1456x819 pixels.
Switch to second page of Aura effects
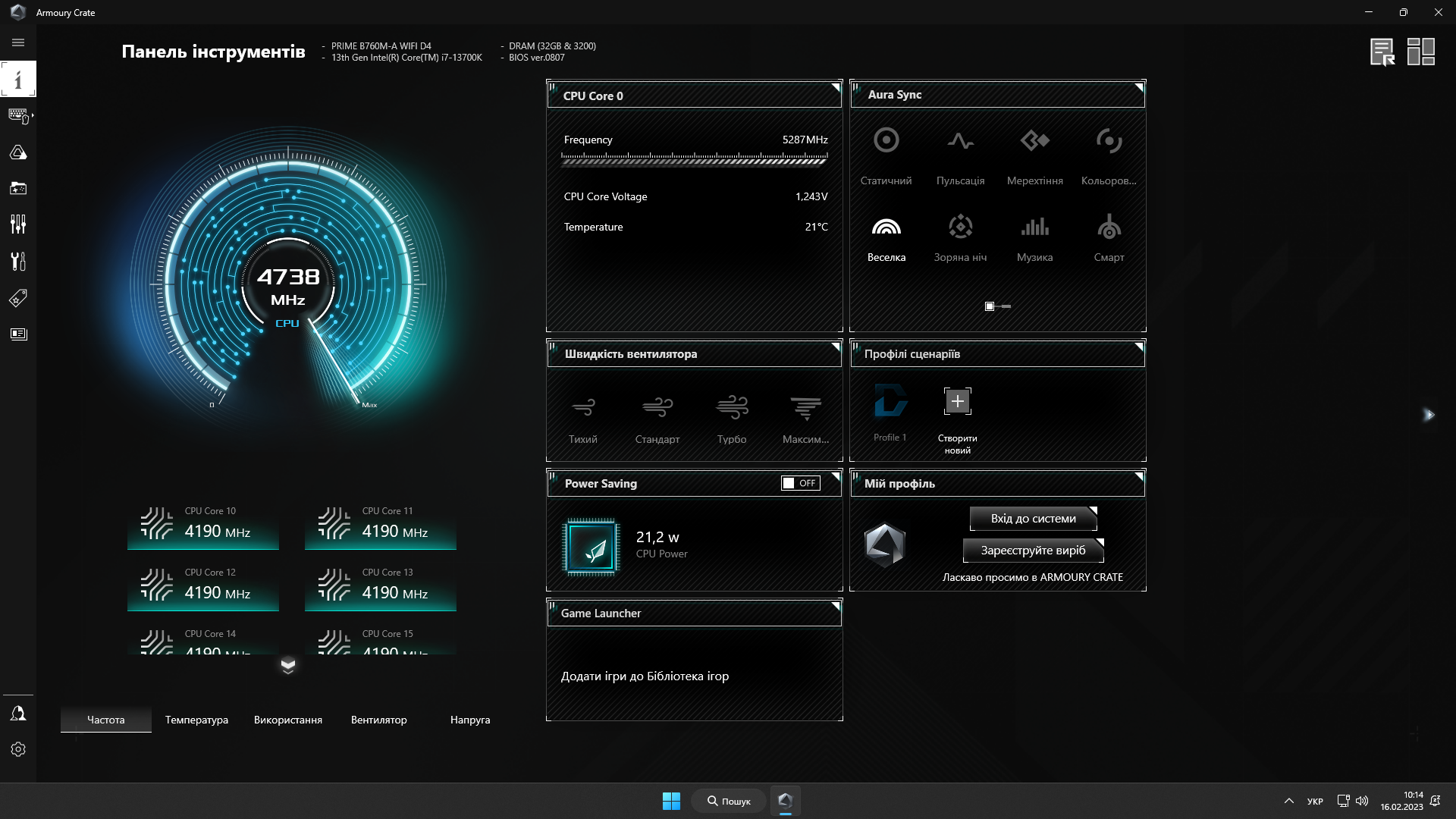point(1006,306)
